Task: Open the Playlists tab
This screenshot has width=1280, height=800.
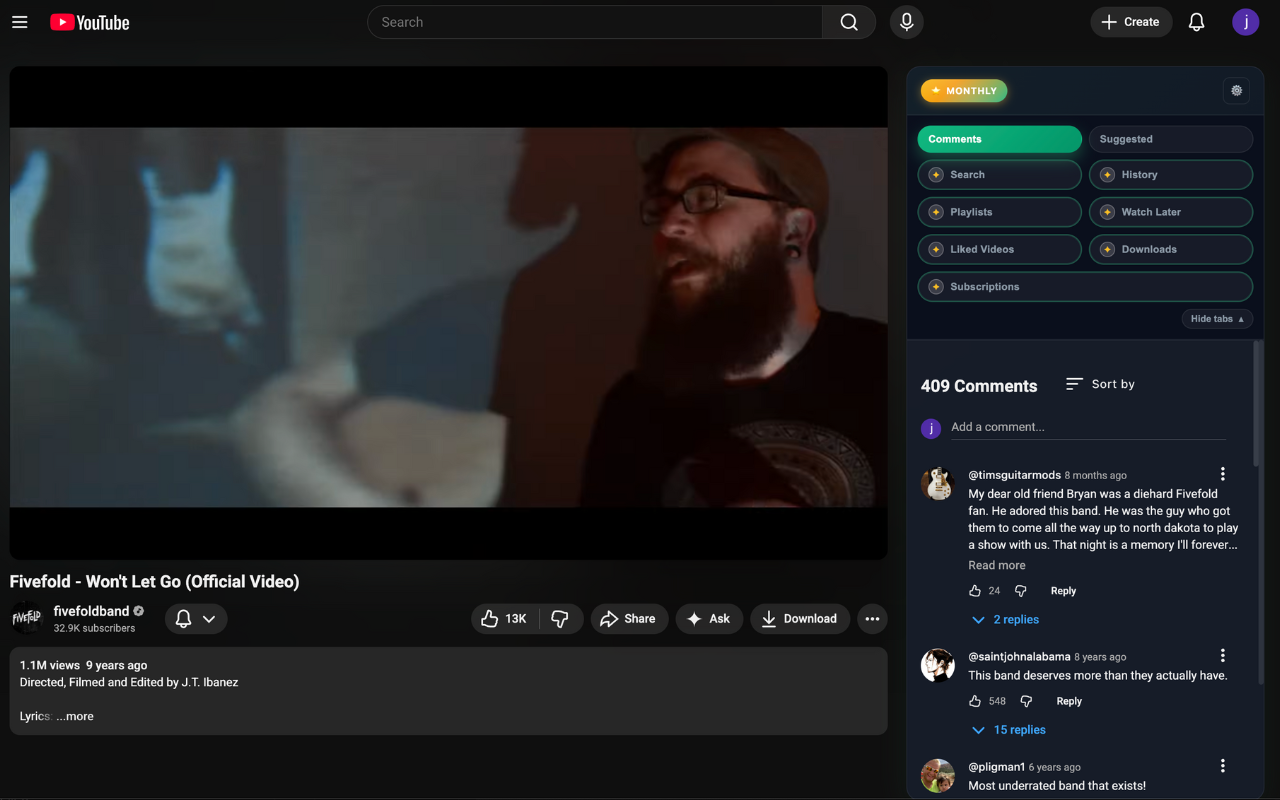Action: coord(1000,212)
